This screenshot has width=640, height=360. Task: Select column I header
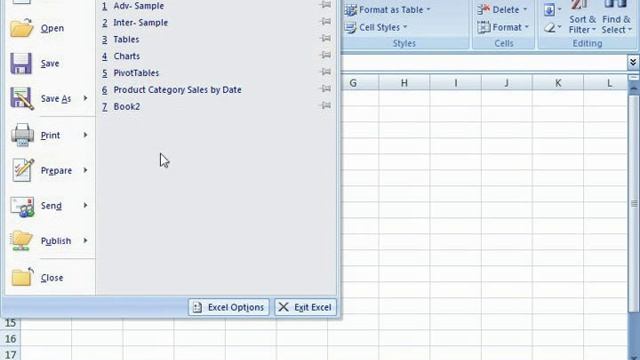[x=456, y=83]
